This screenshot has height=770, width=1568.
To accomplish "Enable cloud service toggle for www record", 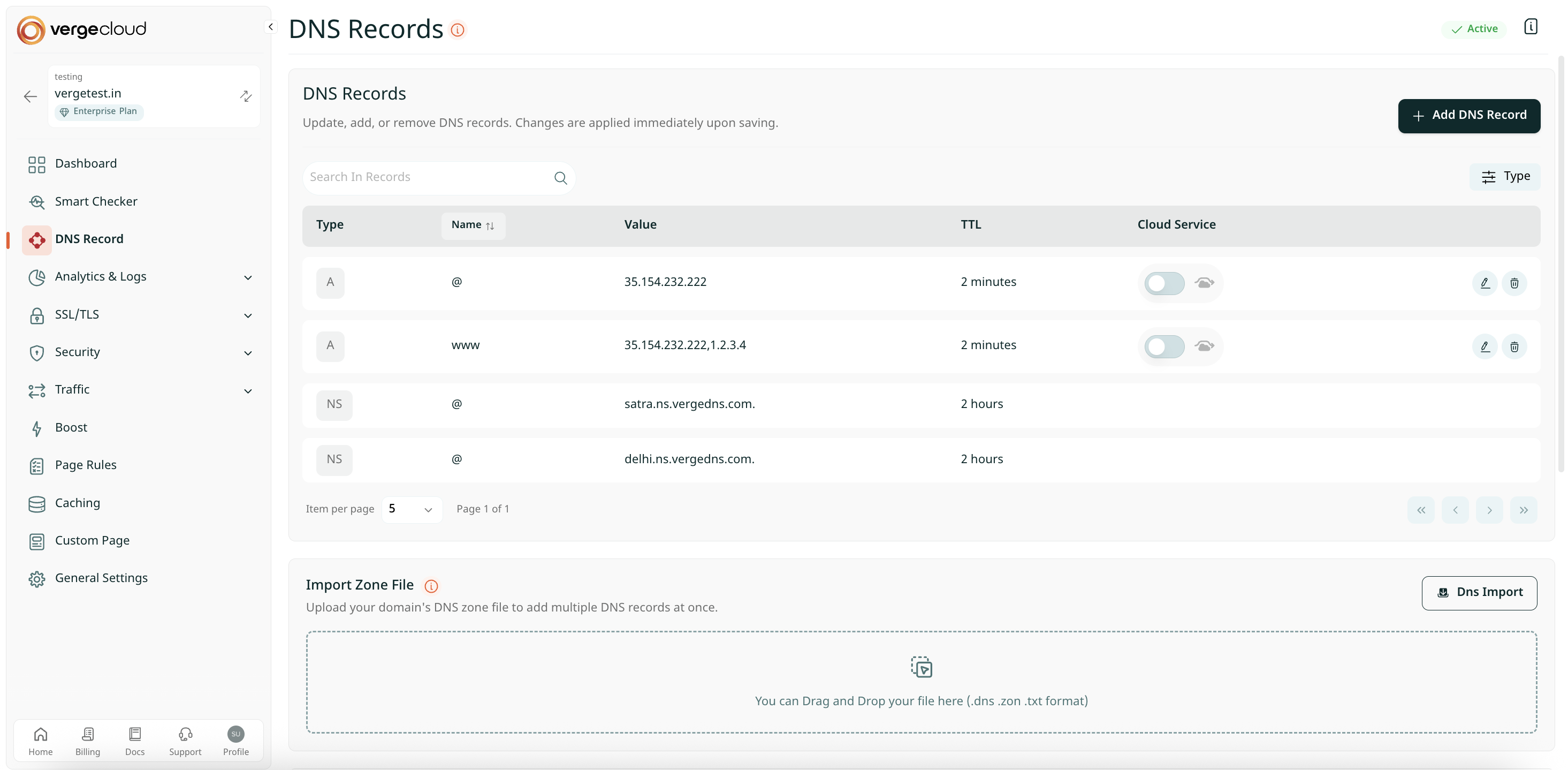I will pos(1164,346).
